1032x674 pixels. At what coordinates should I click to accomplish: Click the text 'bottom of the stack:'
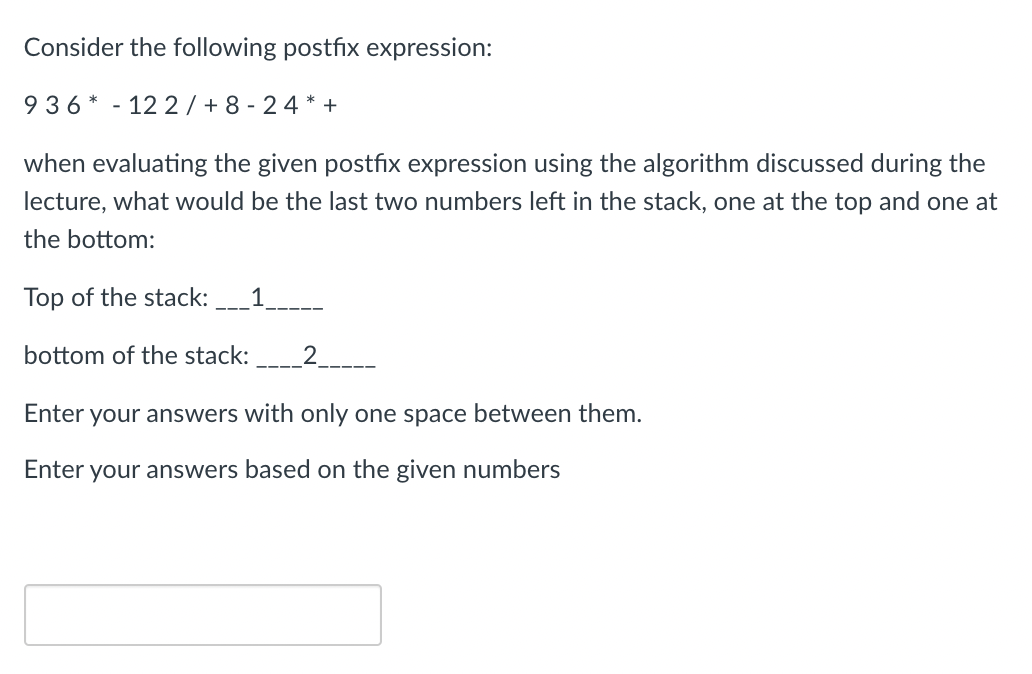click(135, 355)
